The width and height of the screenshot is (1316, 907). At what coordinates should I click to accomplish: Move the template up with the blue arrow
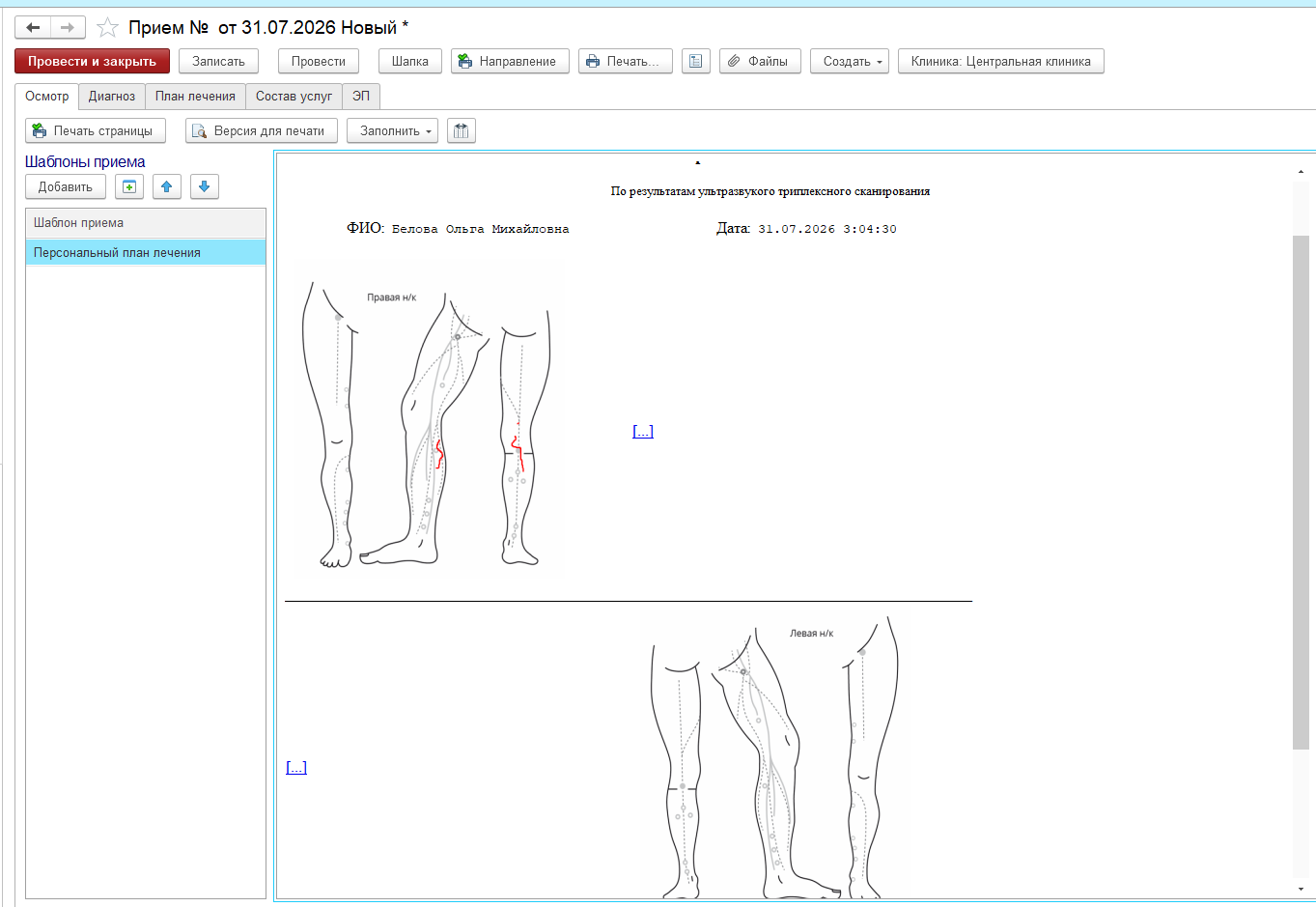[x=167, y=186]
